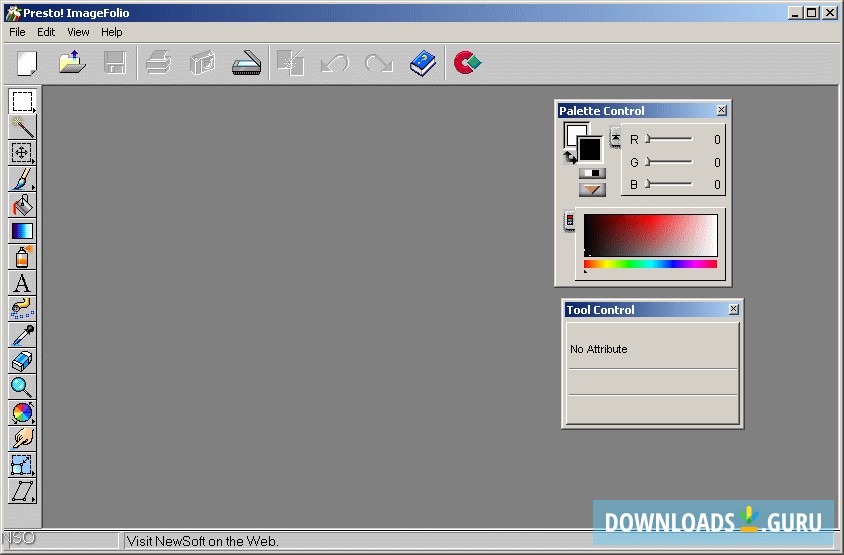Select the Magic Wand tool
The image size is (844, 555).
point(22,127)
